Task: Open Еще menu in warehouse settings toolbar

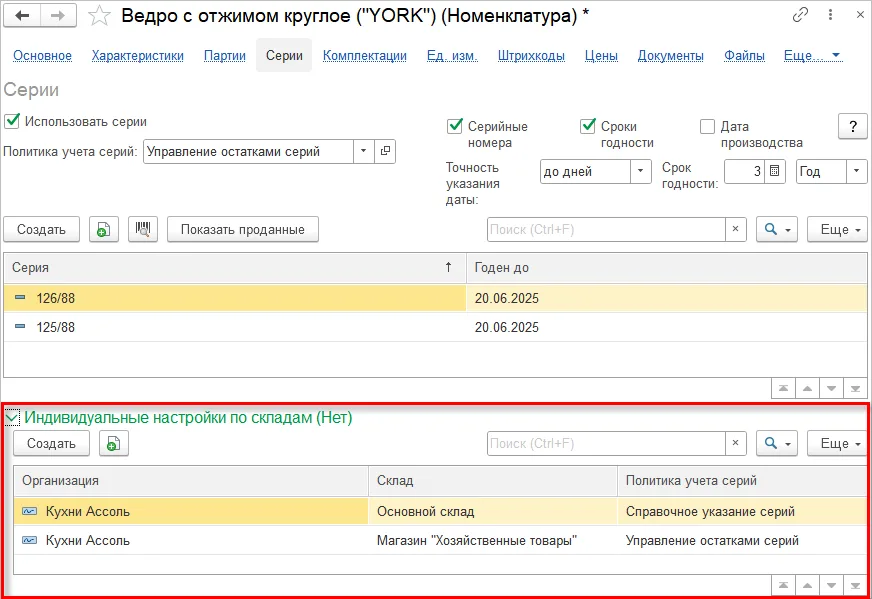Action: coord(838,443)
